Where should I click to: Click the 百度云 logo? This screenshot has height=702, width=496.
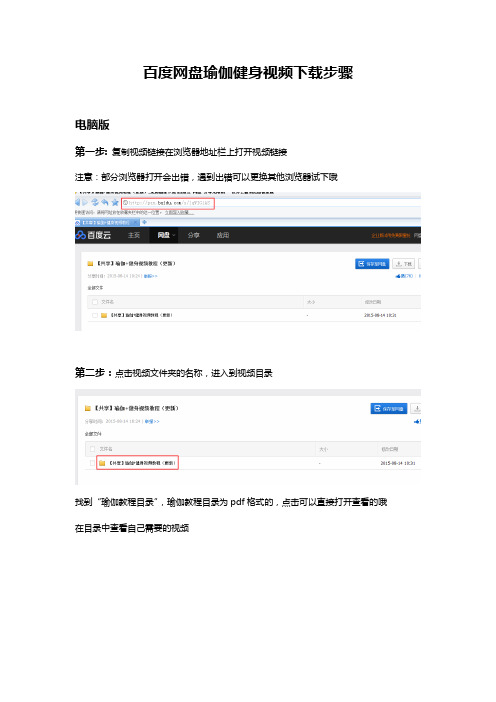pyautogui.click(x=93, y=235)
